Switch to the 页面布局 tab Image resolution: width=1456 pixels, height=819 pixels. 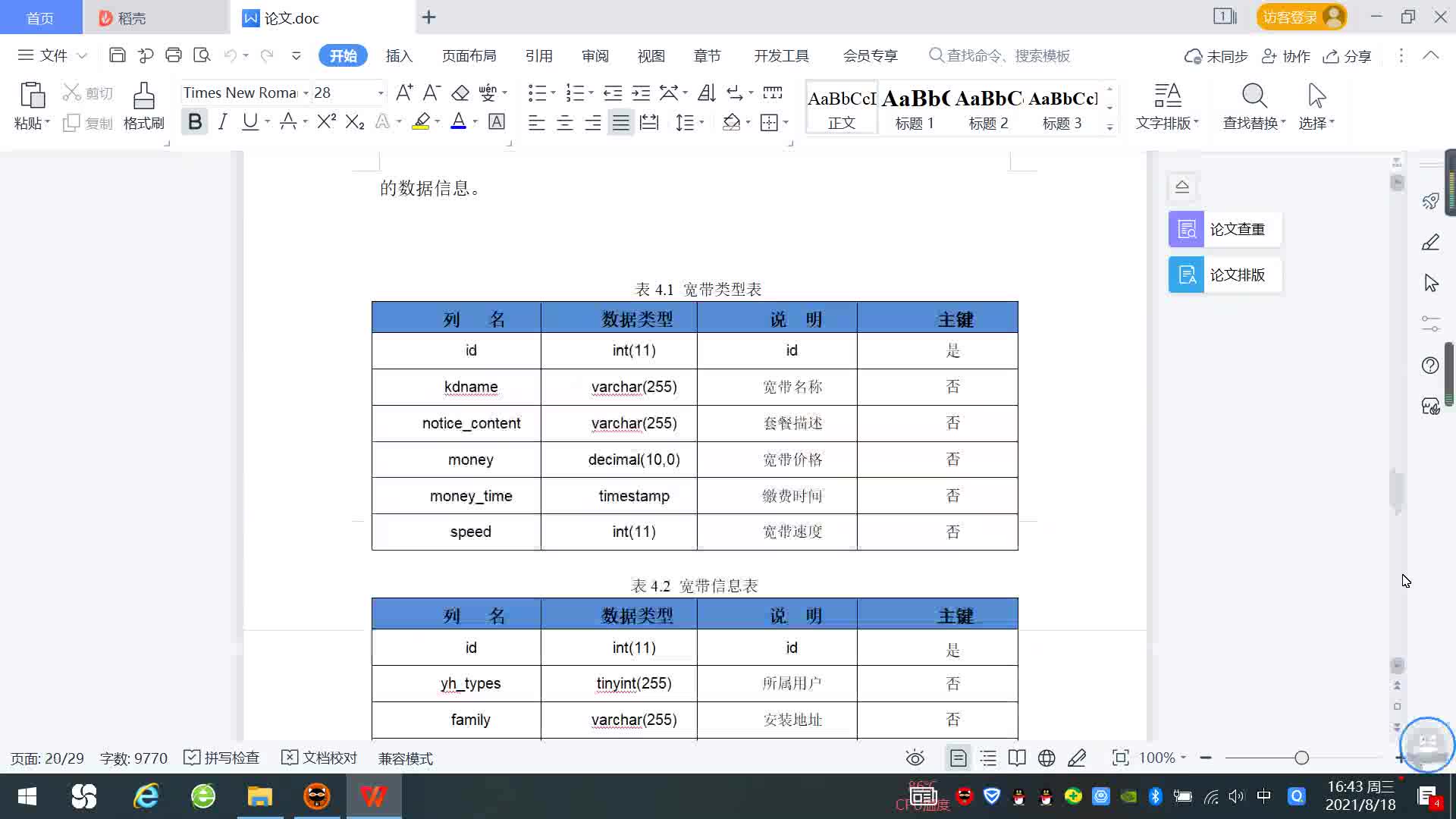tap(469, 56)
